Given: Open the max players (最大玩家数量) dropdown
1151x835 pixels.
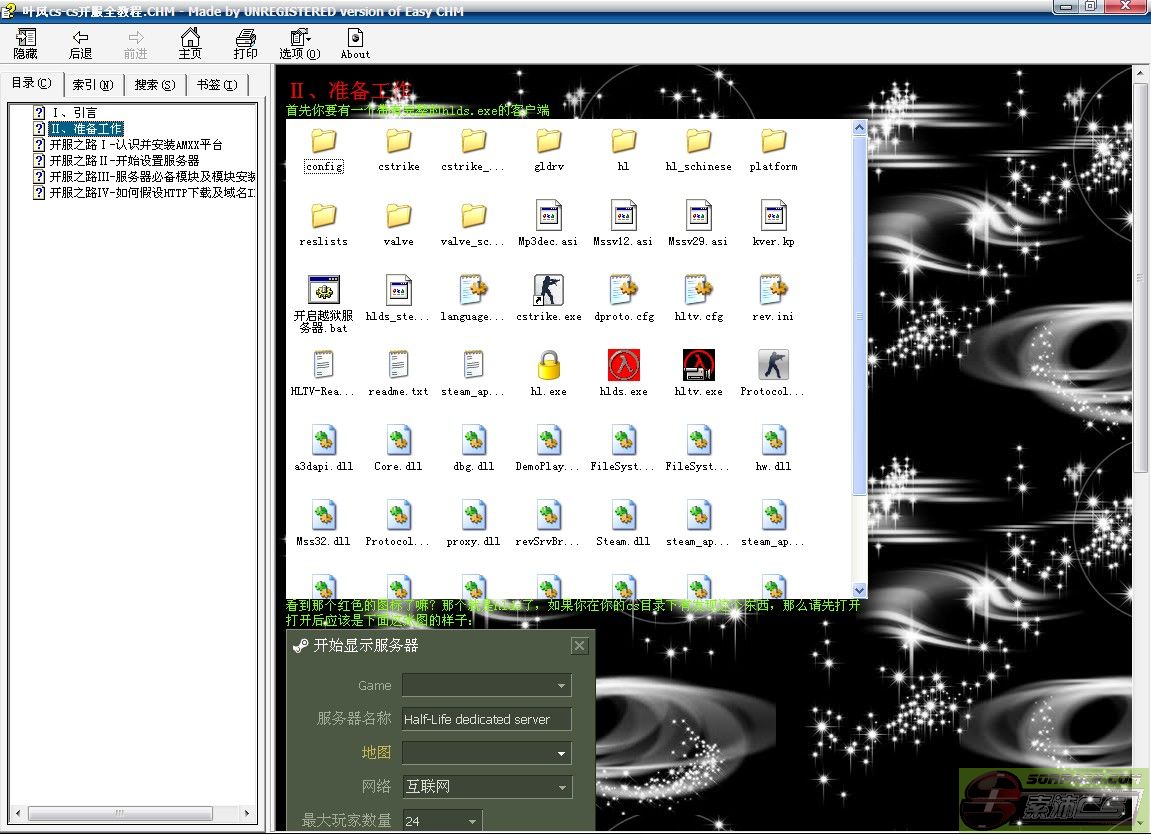Looking at the screenshot, I should pos(472,821).
